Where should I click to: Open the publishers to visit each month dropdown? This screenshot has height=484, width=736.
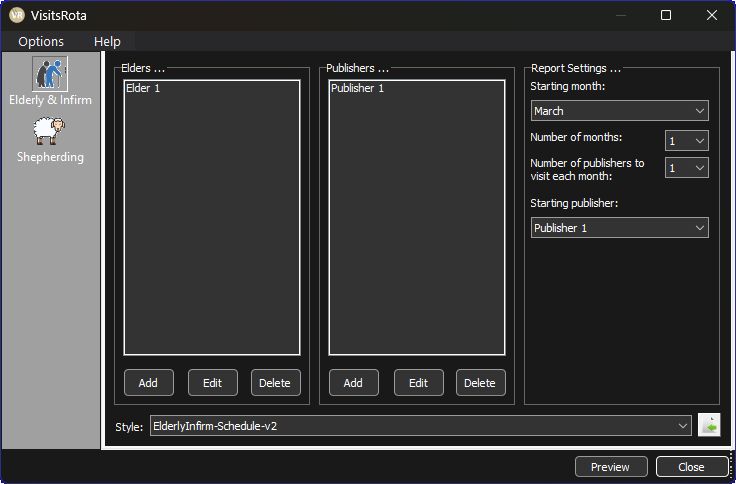[x=687, y=168]
